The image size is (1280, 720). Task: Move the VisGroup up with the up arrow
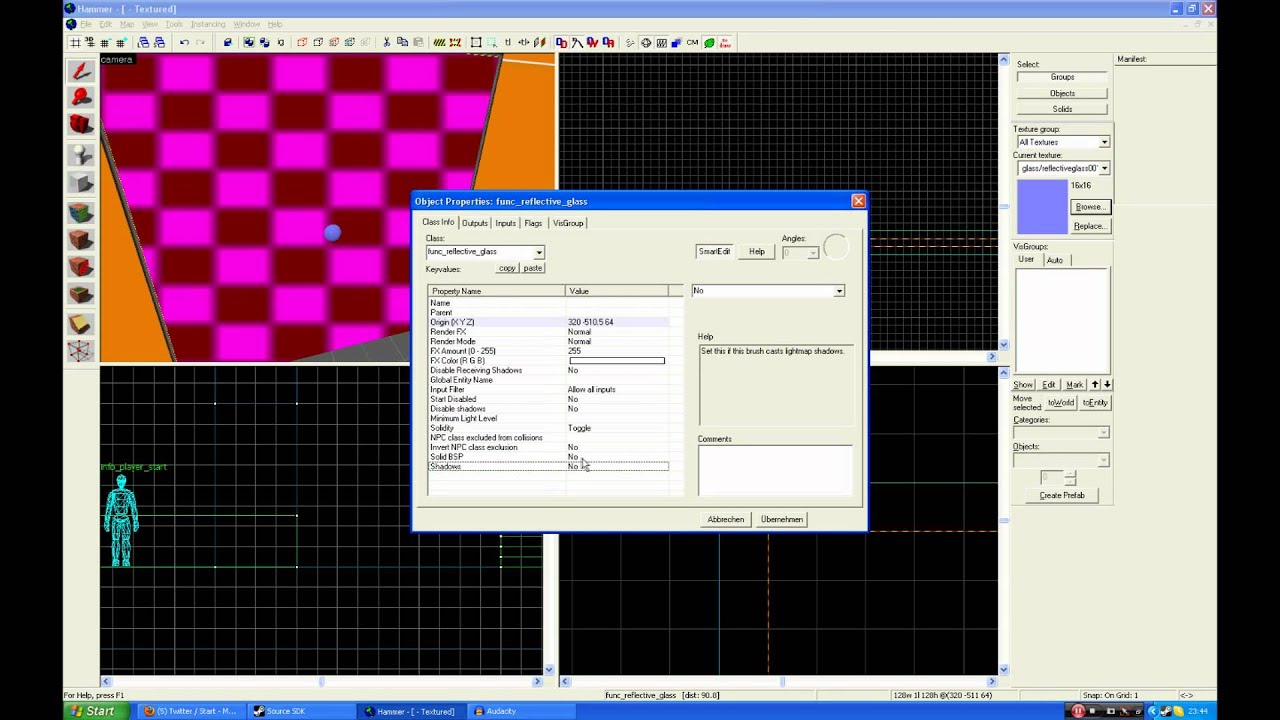pos(1095,385)
